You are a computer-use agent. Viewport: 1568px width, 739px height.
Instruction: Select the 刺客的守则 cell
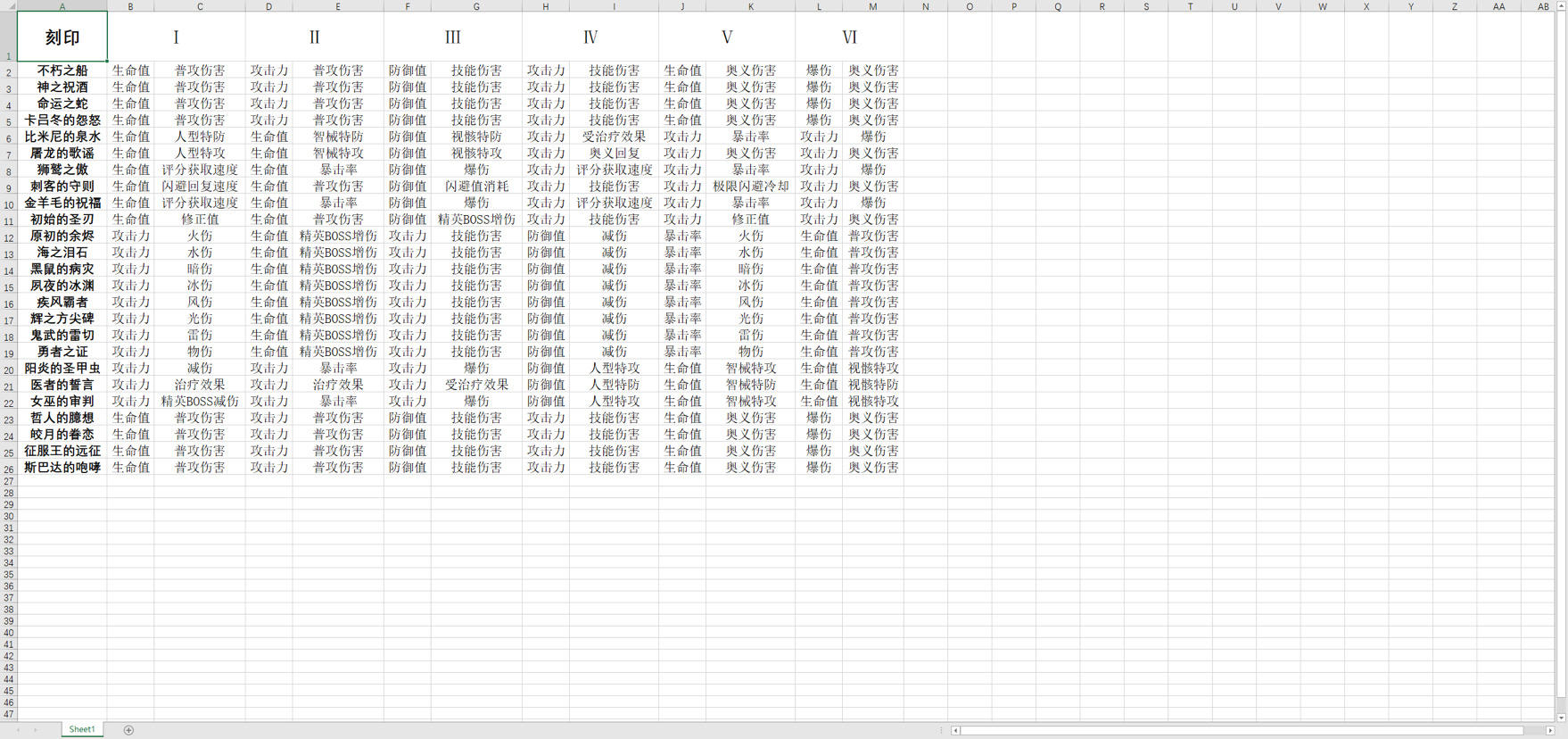[x=62, y=186]
